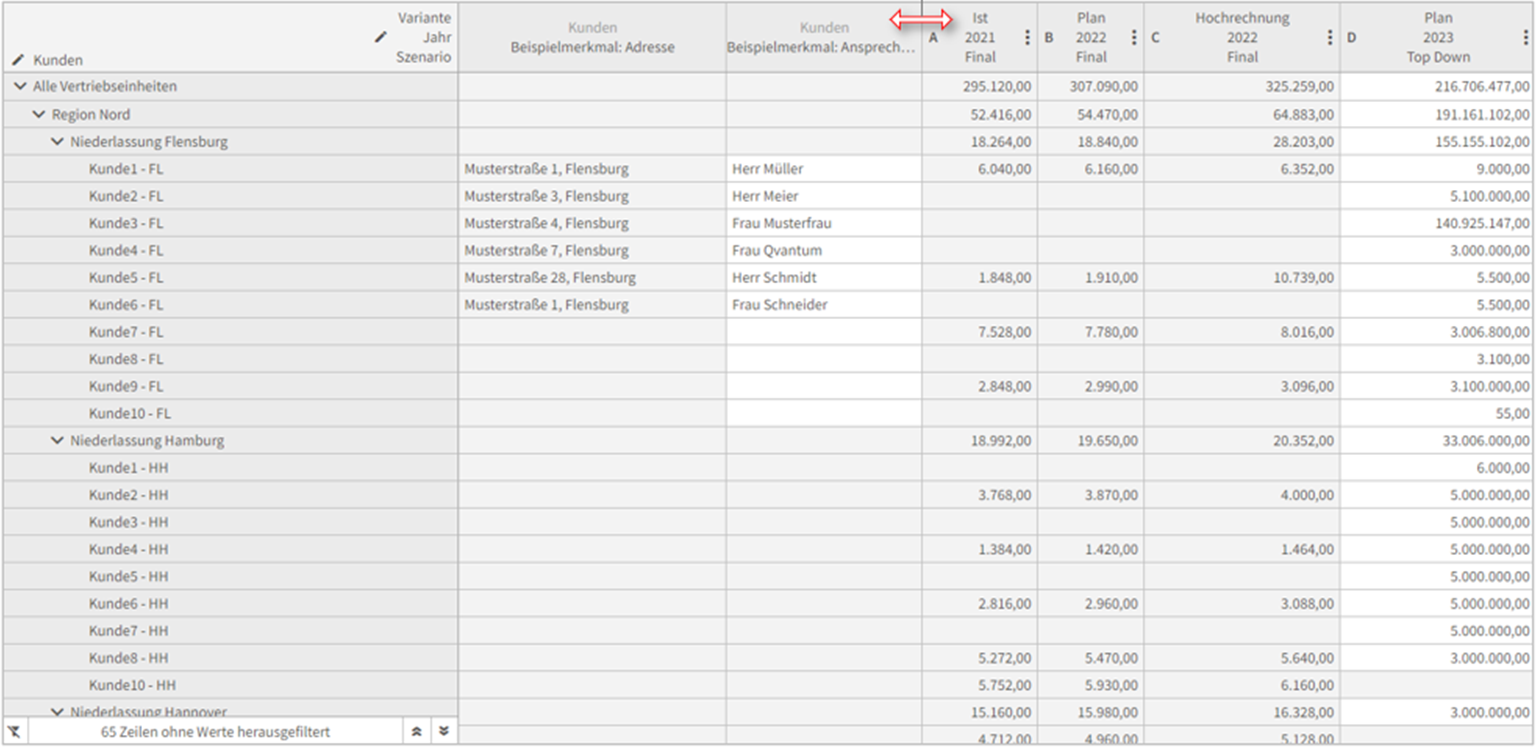Click the double chevron up icon

click(417, 732)
